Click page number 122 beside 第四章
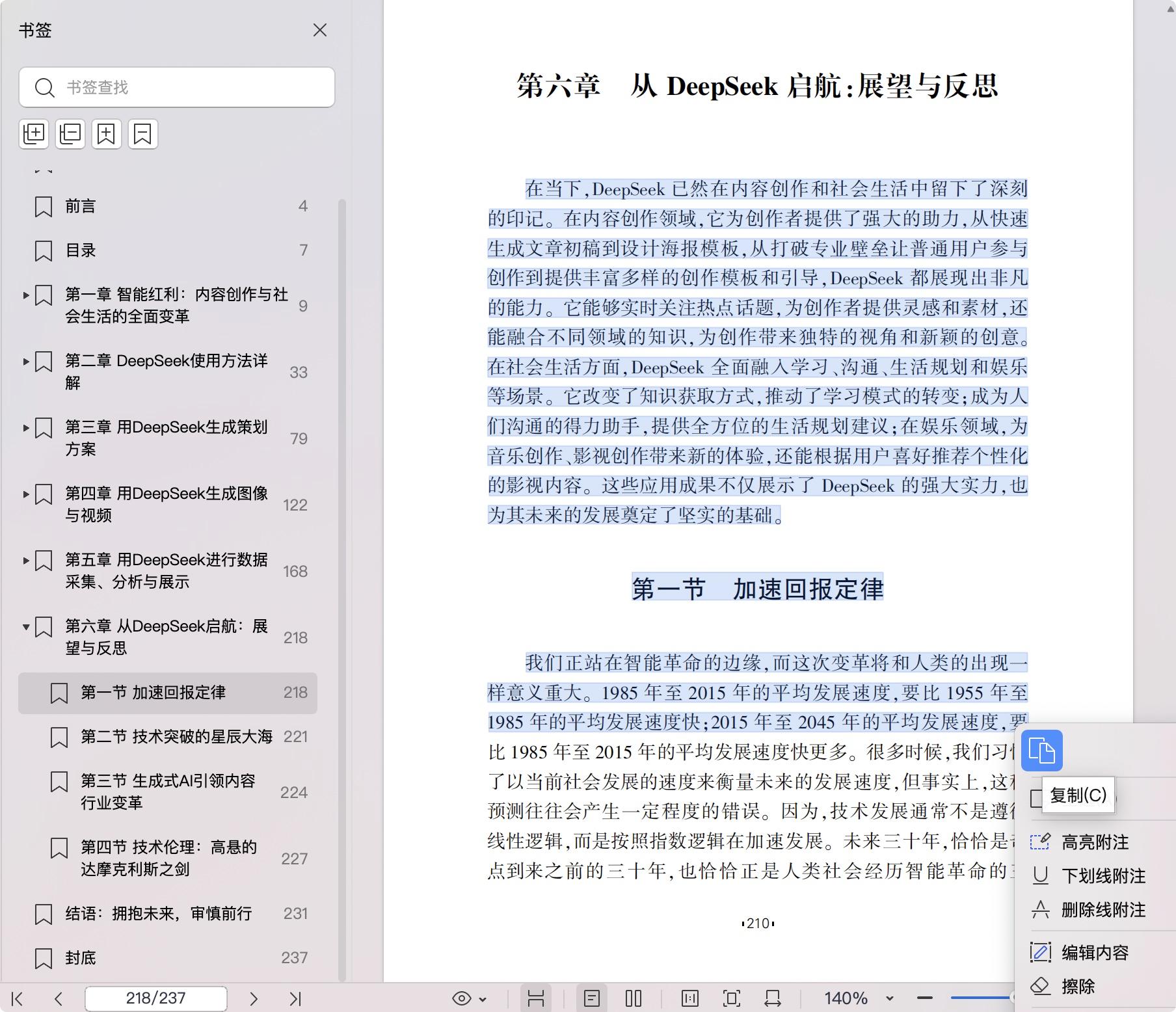The image size is (1176, 1012). (295, 505)
